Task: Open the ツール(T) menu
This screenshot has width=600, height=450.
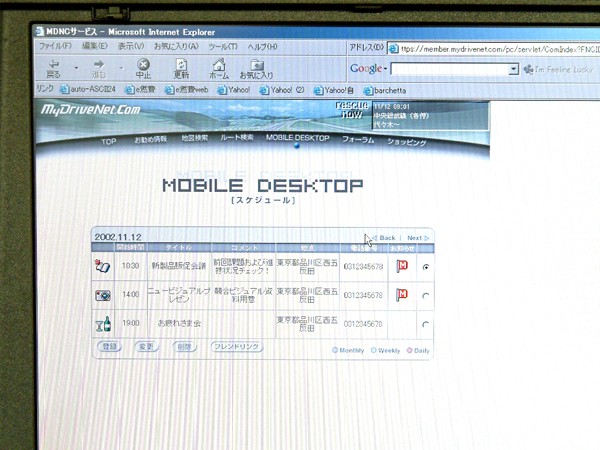Action: [223, 47]
